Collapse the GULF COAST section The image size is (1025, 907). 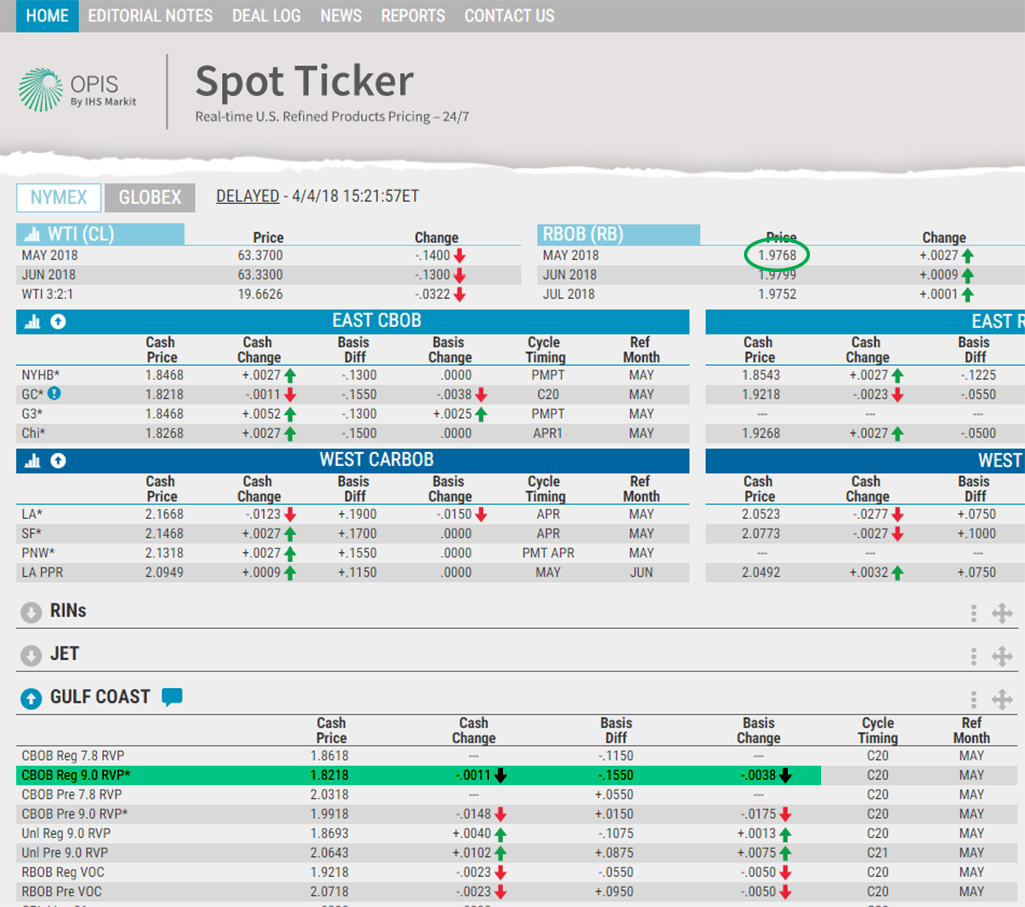tap(31, 698)
